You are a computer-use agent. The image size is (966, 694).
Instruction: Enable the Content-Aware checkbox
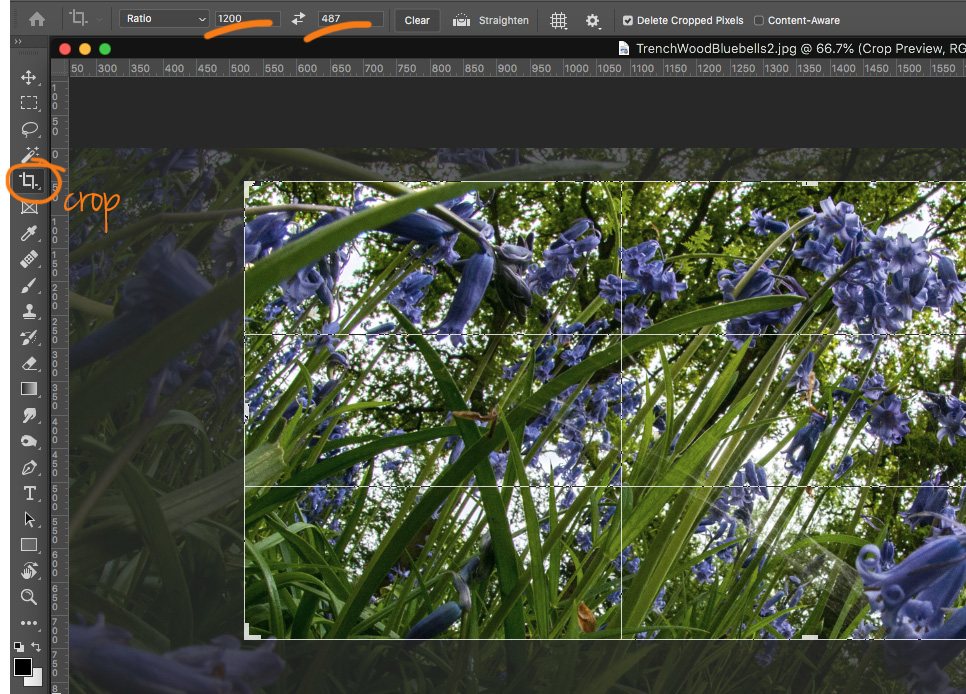click(759, 20)
